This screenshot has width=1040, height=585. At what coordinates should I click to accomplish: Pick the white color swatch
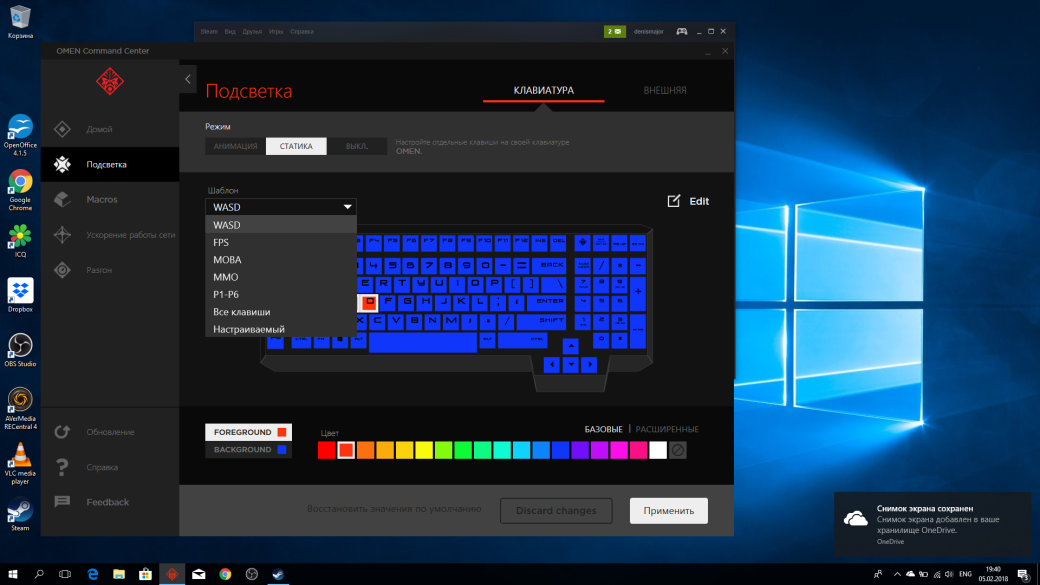point(658,450)
